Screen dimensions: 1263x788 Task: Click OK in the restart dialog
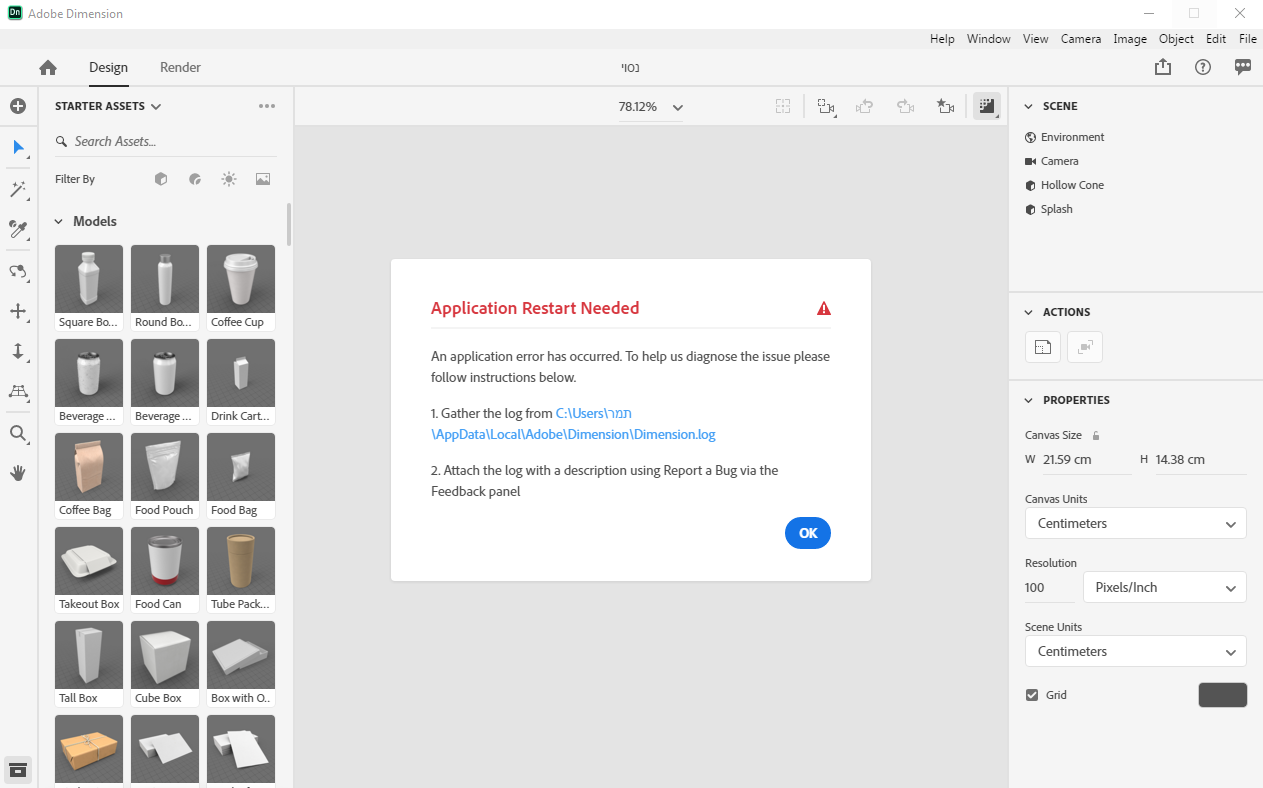click(808, 533)
